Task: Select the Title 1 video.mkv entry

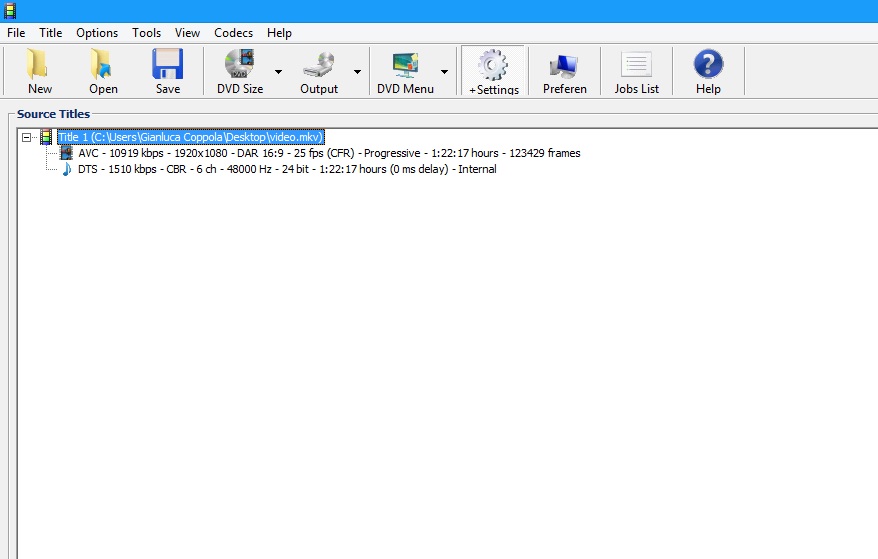Action: pos(191,137)
